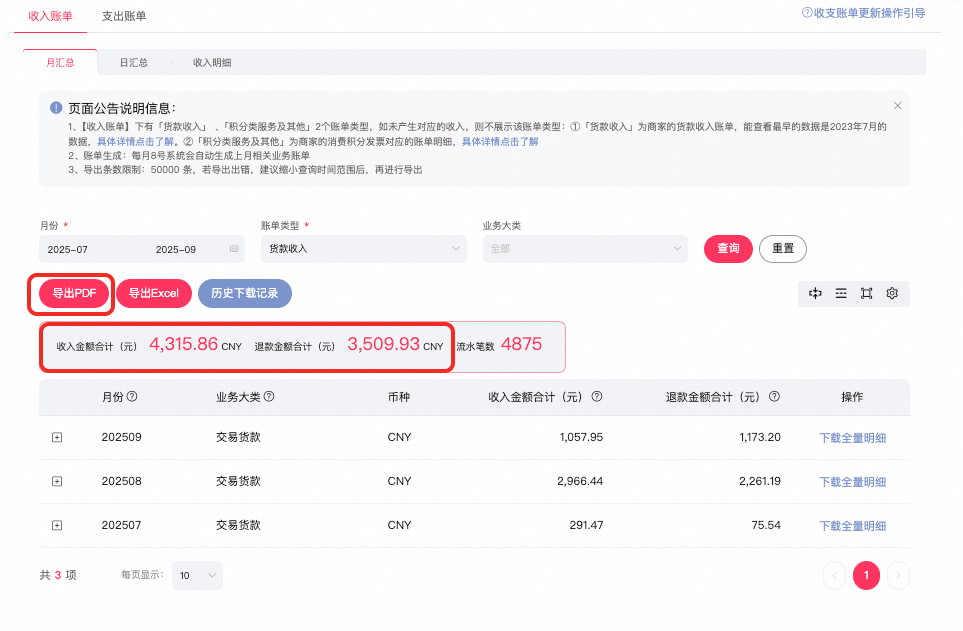The height and width of the screenshot is (631, 963).
Task: Click 下载全量明细 for 202509
Action: [x=852, y=438]
